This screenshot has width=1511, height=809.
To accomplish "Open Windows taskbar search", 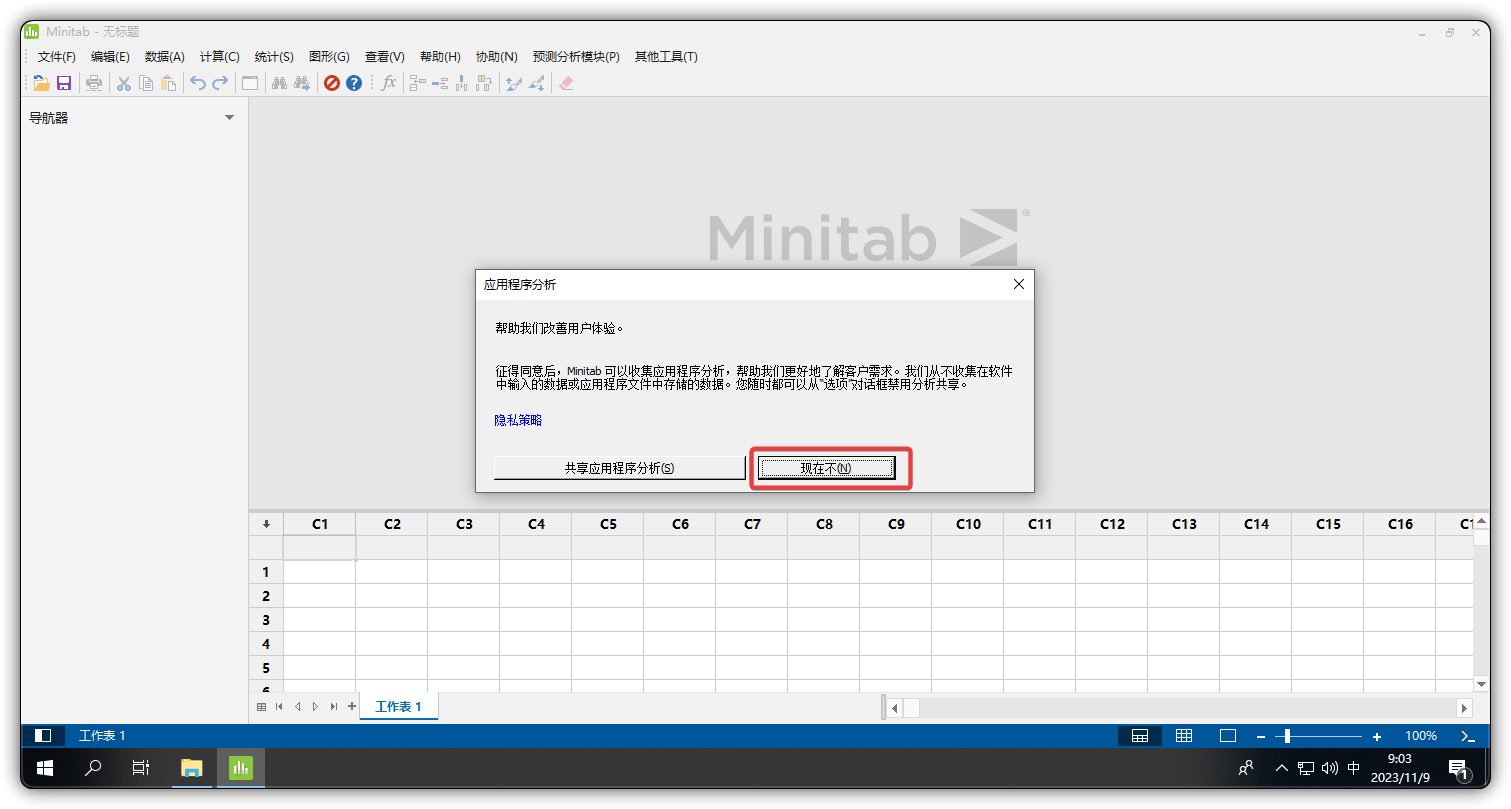I will (x=93, y=768).
